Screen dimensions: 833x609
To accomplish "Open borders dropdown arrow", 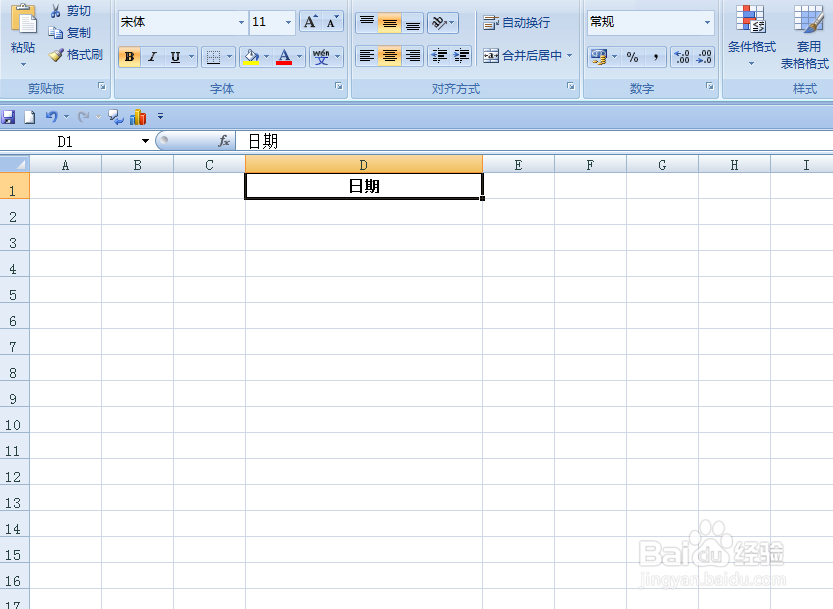I will 230,57.
